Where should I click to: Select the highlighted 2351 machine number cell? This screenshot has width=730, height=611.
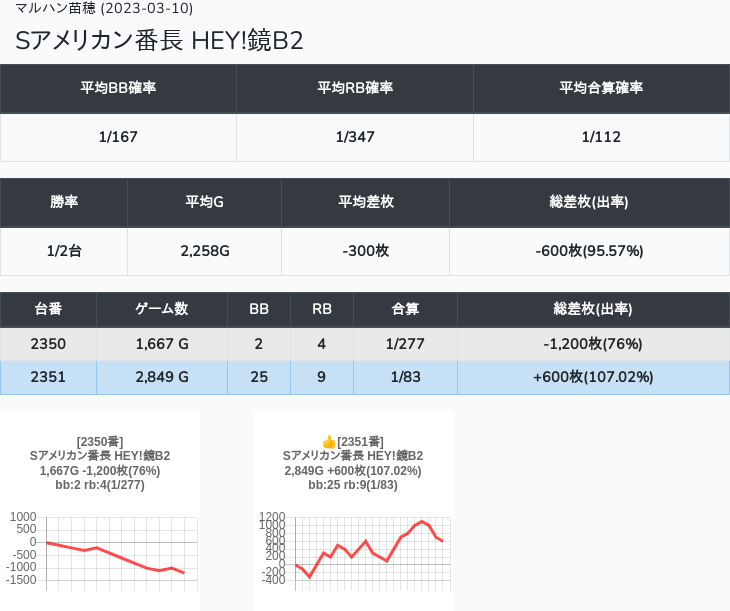pyautogui.click(x=48, y=377)
